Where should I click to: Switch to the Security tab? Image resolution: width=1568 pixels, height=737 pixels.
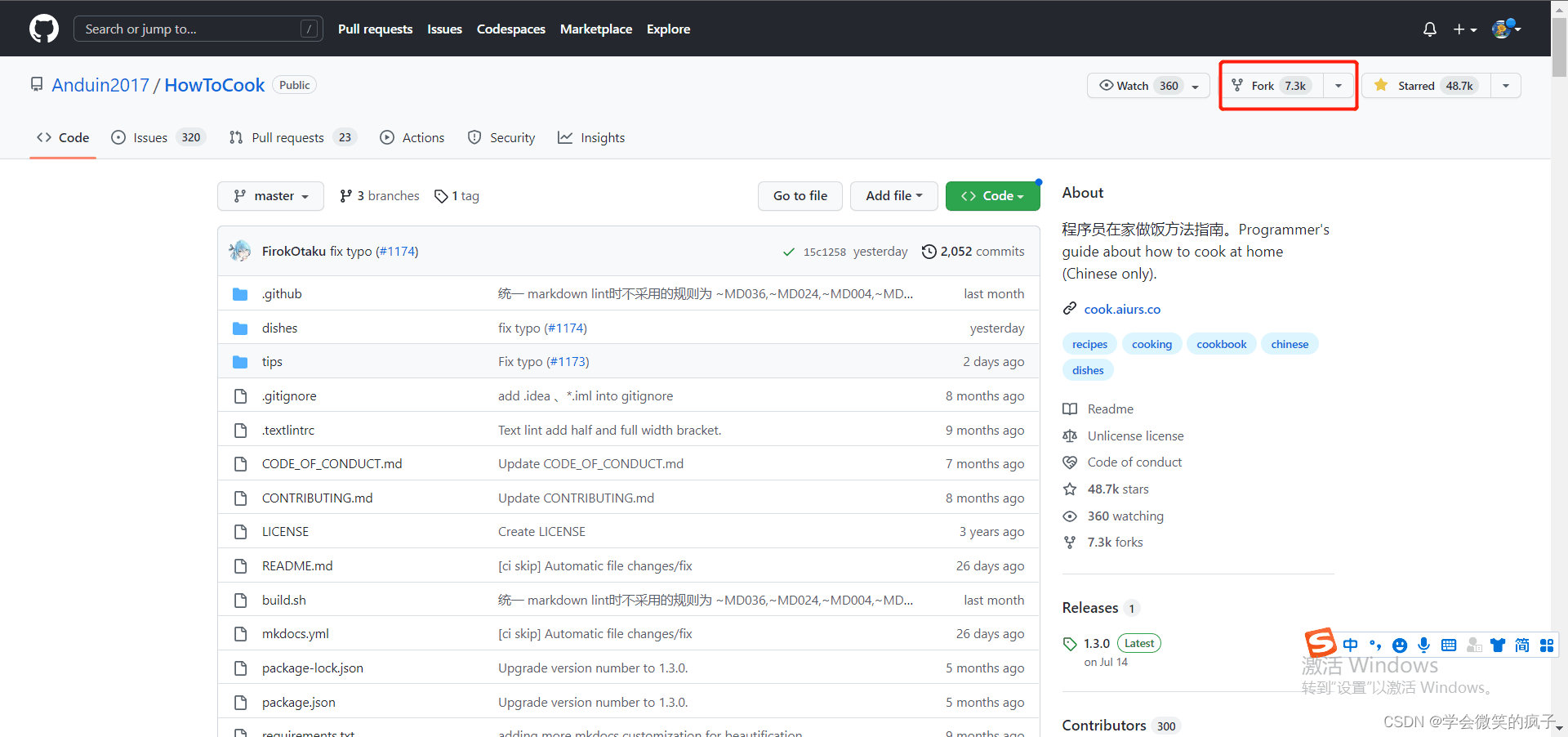[501, 137]
